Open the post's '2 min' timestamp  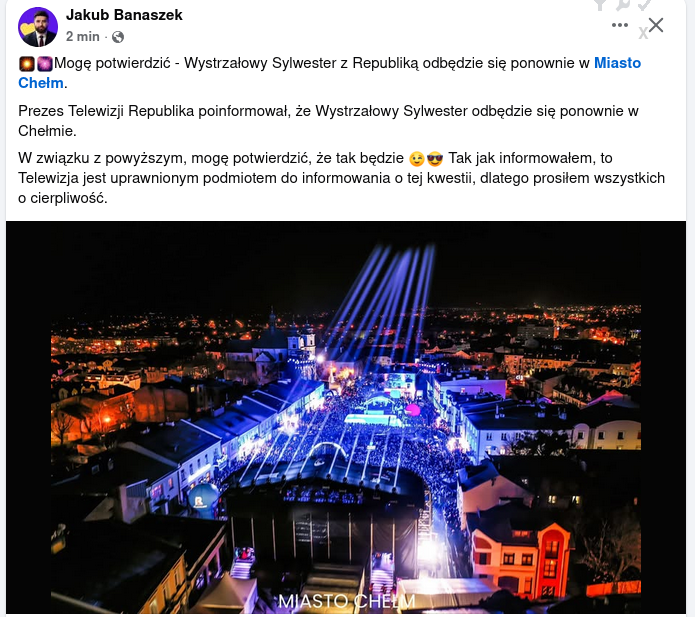[x=82, y=36]
